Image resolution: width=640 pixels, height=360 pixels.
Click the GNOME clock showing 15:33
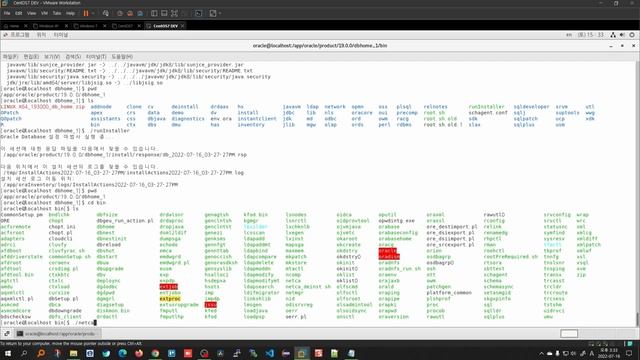[591, 35]
